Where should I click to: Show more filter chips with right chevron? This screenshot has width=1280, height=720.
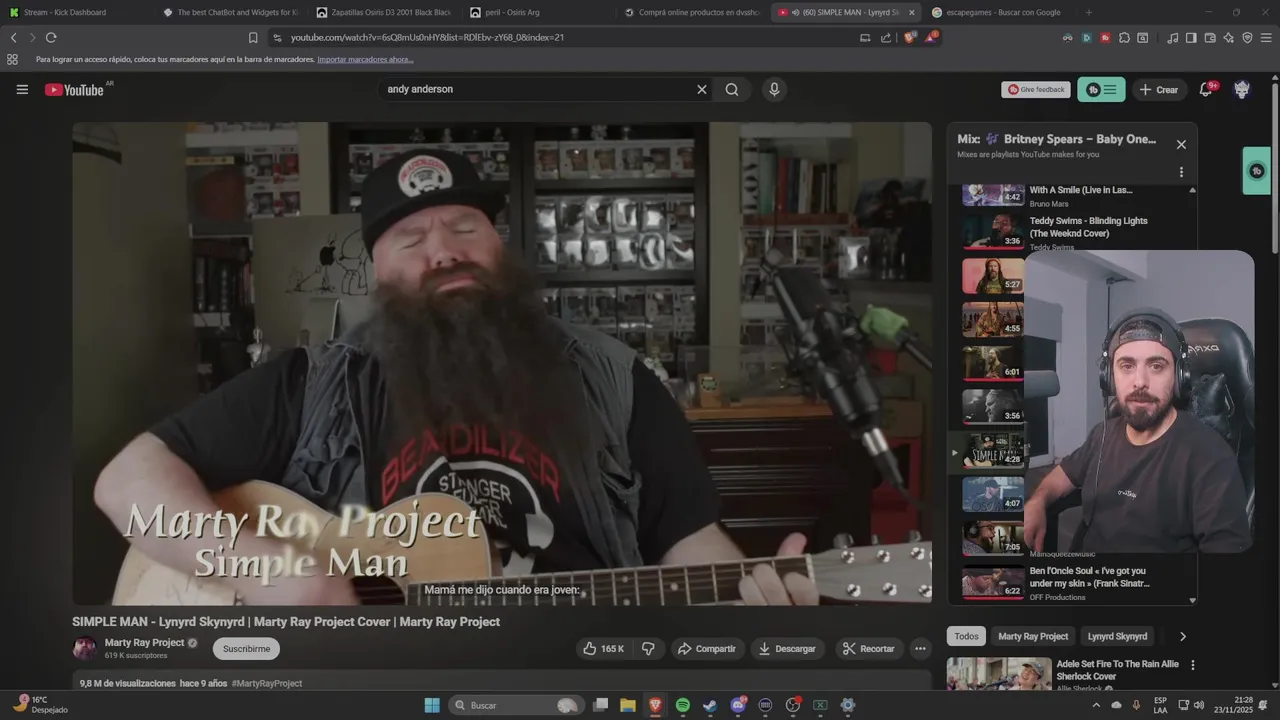pos(1183,636)
